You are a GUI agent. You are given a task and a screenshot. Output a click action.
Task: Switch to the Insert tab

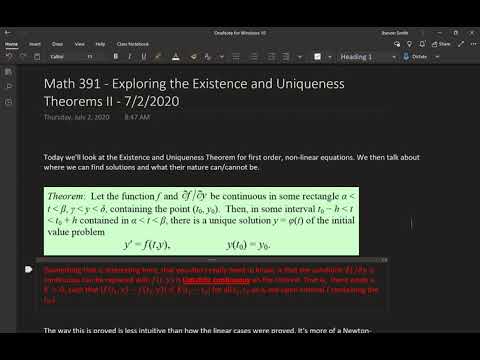[35, 44]
